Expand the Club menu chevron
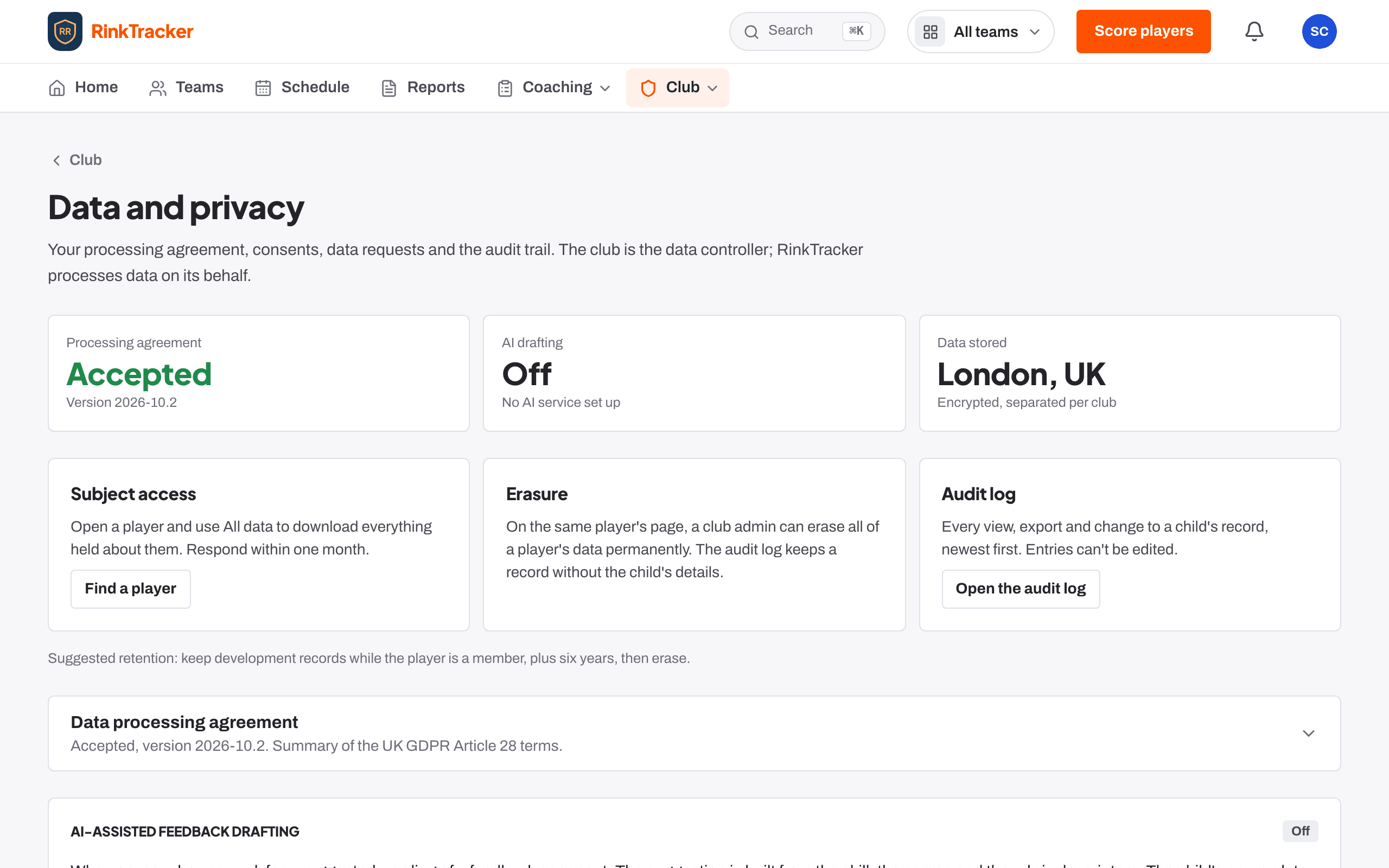The height and width of the screenshot is (868, 1389). [x=712, y=88]
